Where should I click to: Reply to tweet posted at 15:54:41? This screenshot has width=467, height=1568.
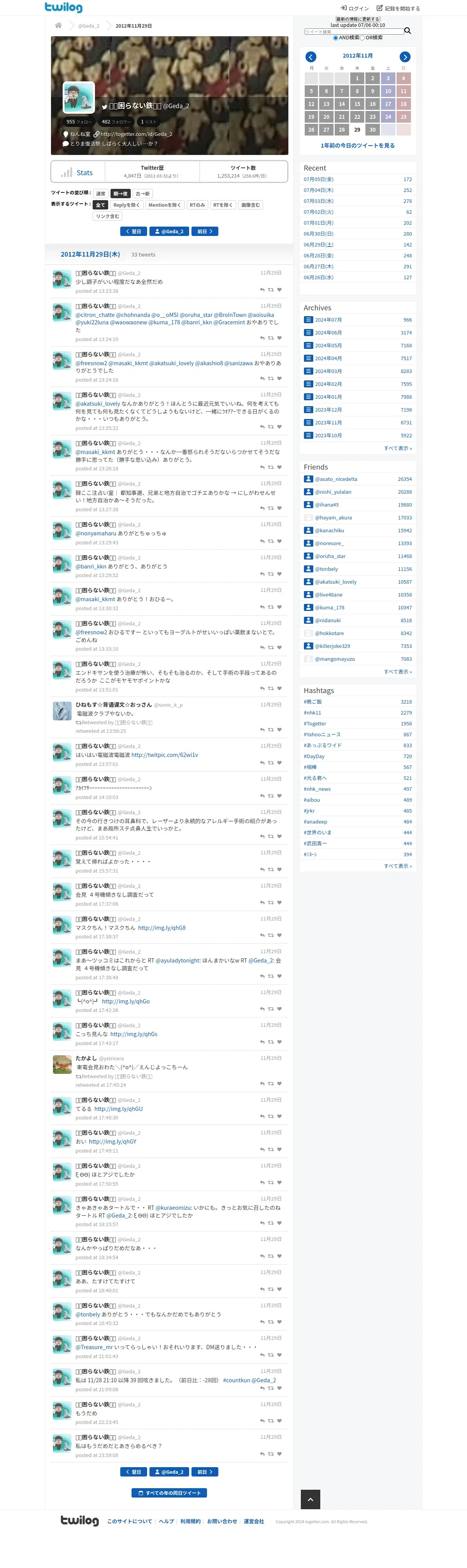262,836
